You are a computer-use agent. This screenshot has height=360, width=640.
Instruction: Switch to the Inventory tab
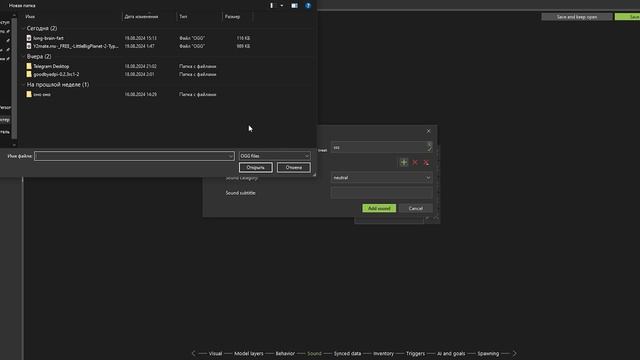pyautogui.click(x=383, y=353)
